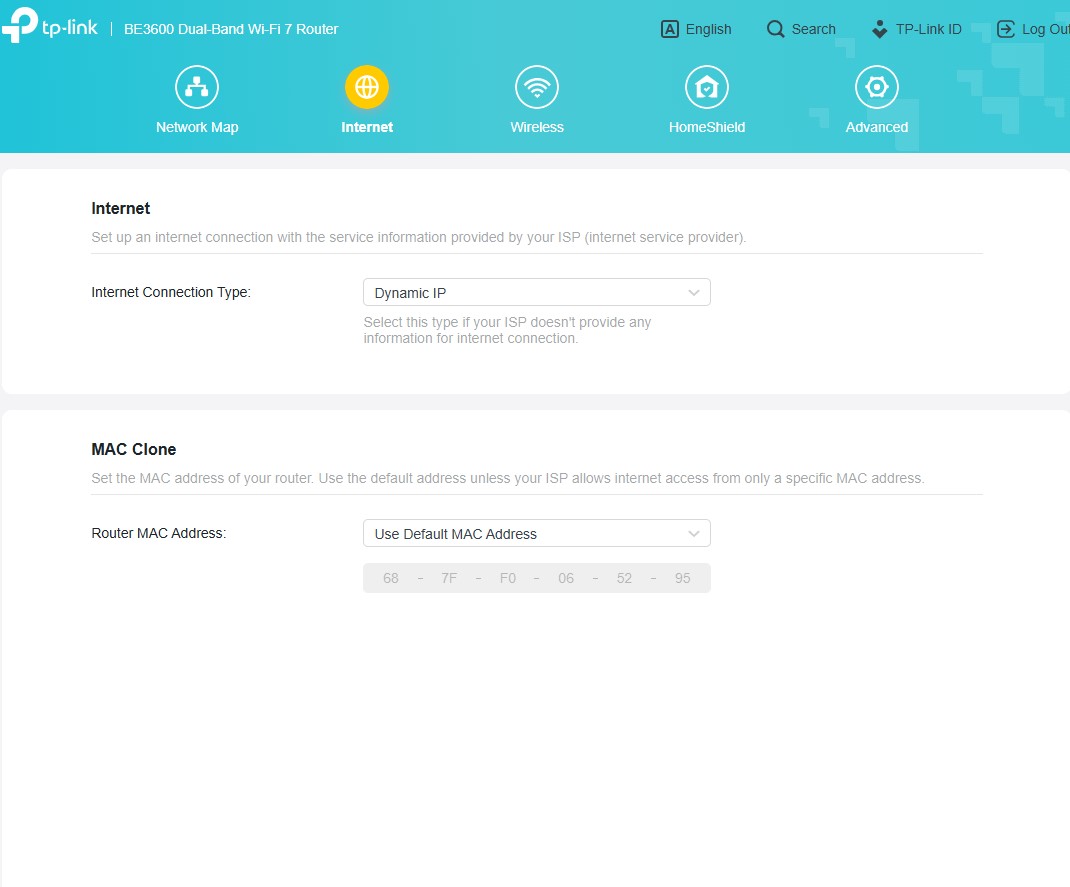Select the highlighted Internet globe icon

367,88
